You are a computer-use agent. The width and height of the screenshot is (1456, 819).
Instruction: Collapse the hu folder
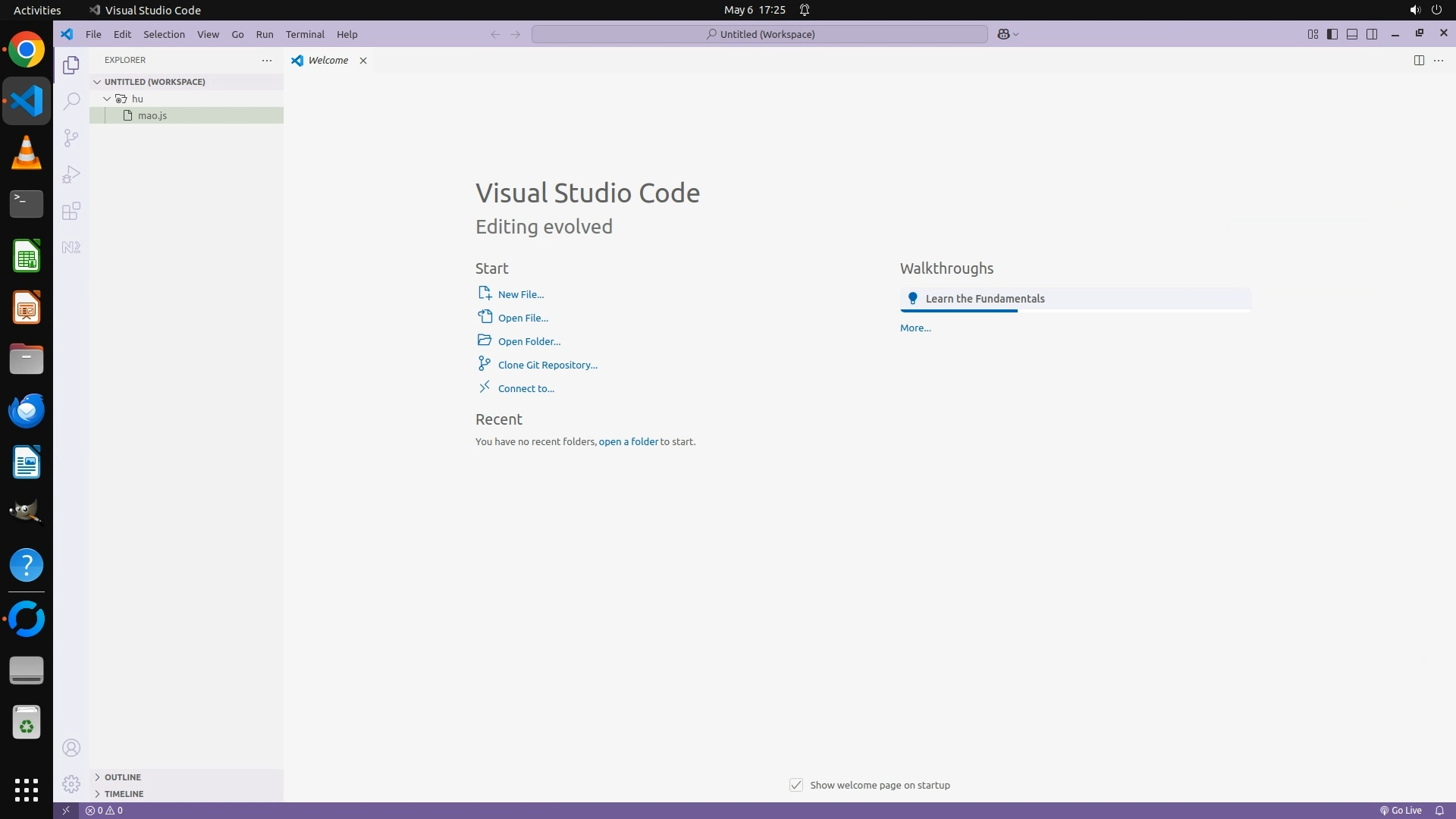(107, 99)
